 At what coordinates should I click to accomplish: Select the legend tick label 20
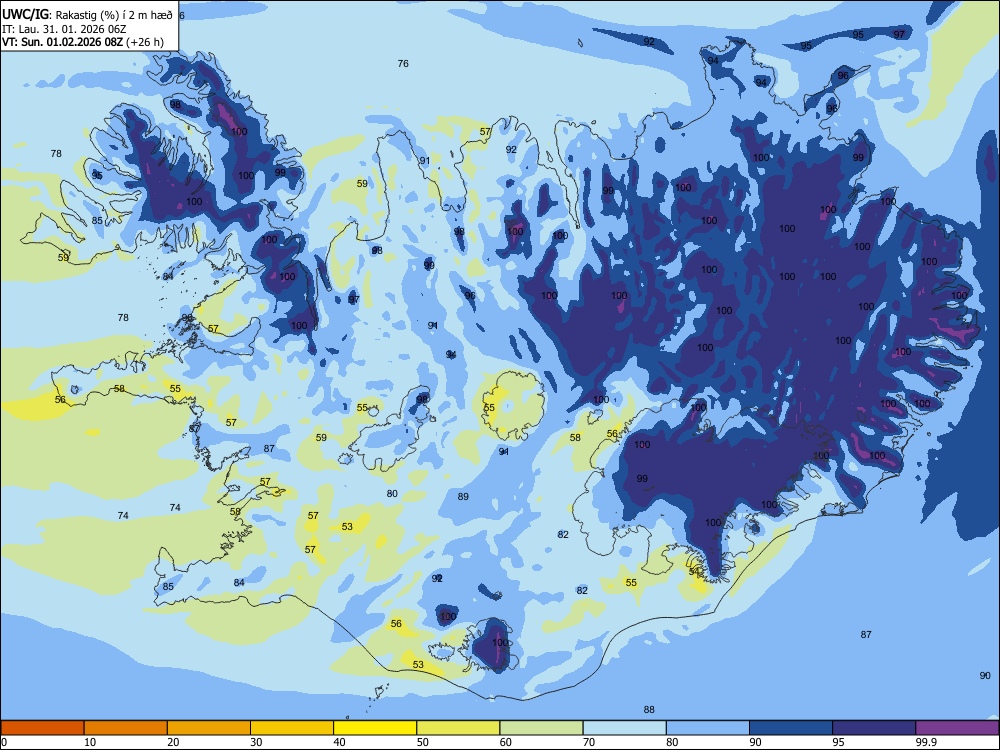coord(173,742)
